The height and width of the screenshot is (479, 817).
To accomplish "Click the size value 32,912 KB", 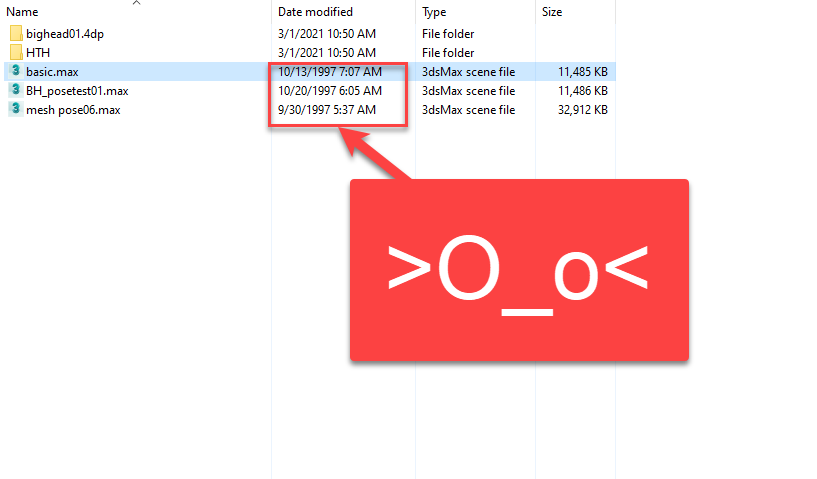I will (x=583, y=110).
